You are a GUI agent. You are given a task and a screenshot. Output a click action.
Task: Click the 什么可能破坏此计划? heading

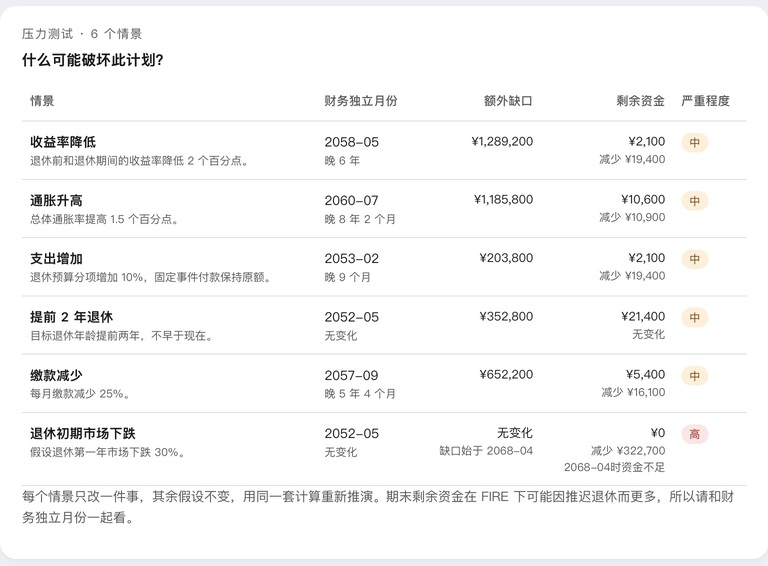pyautogui.click(x=93, y=60)
